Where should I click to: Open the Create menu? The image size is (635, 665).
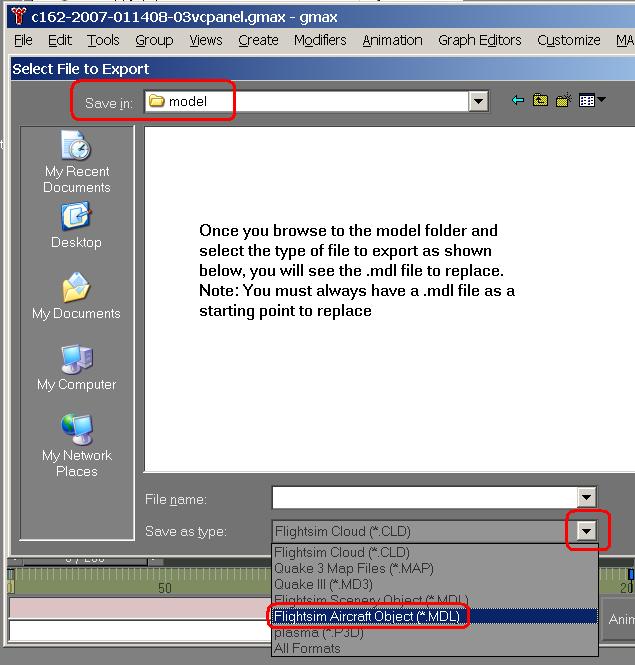258,40
